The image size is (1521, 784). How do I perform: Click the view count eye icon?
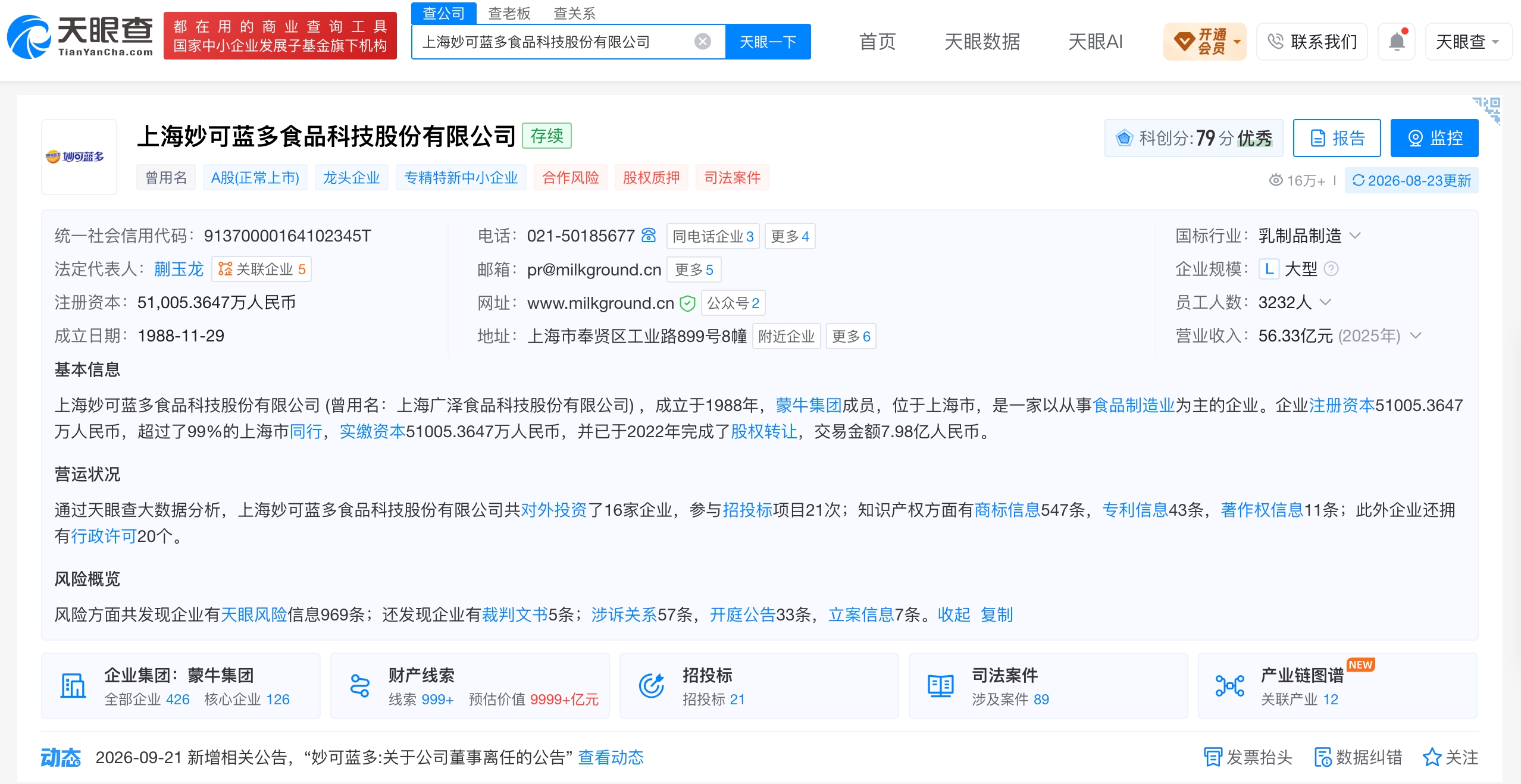pyautogui.click(x=1276, y=180)
